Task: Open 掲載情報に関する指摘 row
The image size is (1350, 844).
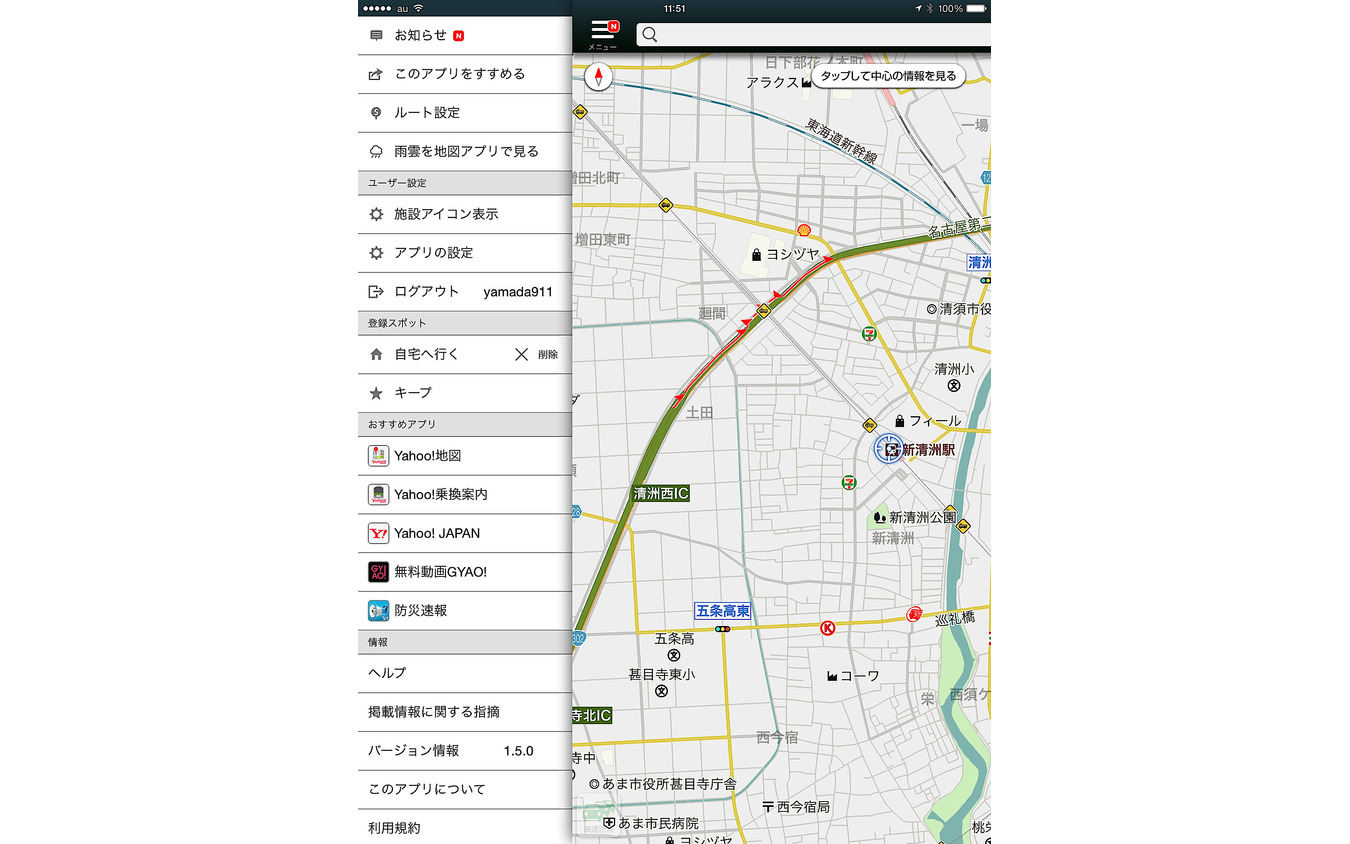Action: 465,712
